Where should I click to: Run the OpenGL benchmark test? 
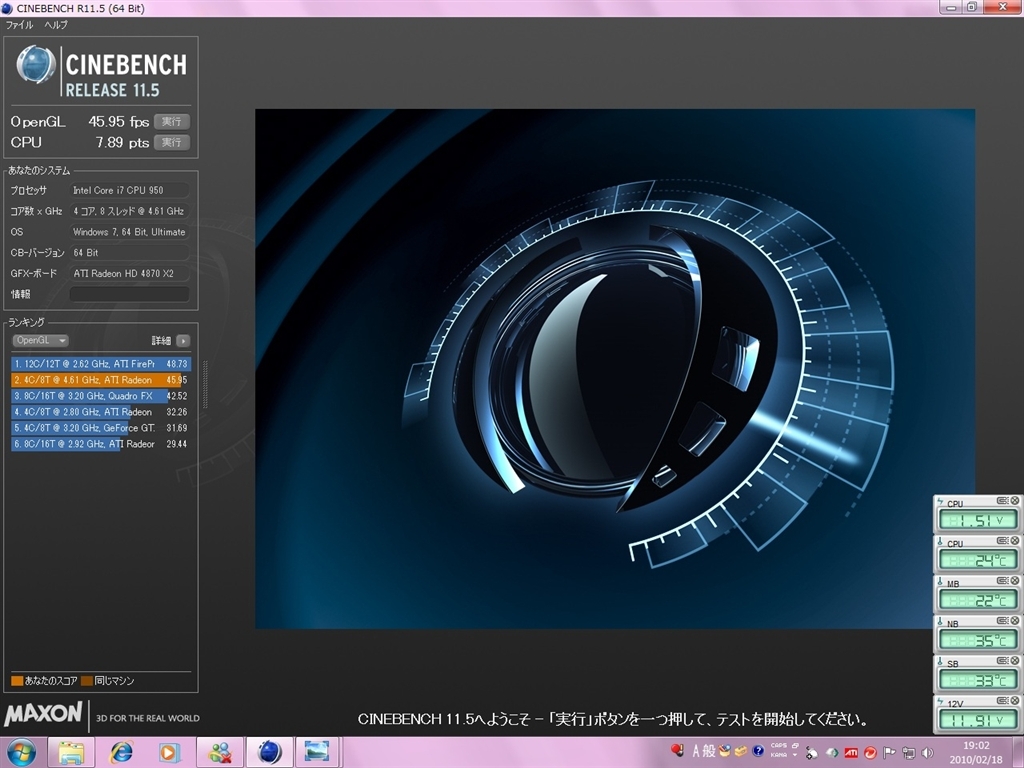click(171, 121)
